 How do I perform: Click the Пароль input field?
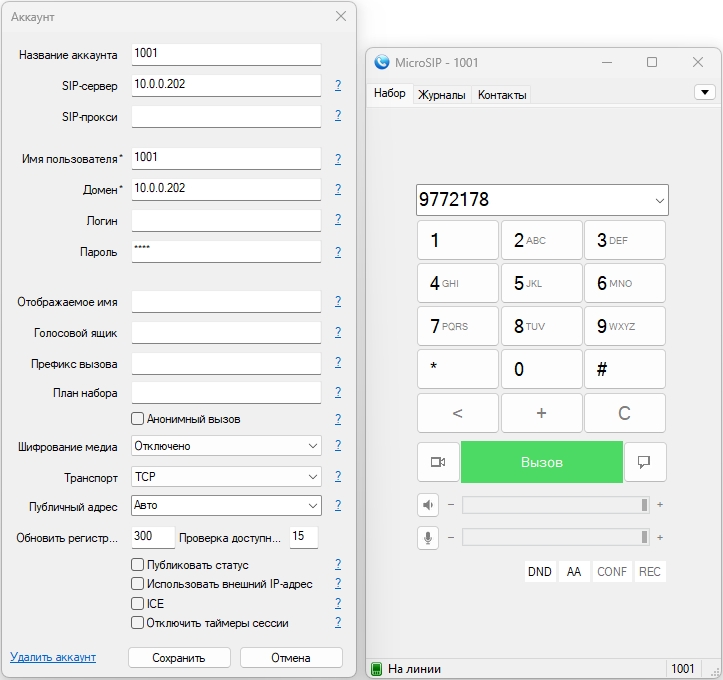click(x=226, y=251)
